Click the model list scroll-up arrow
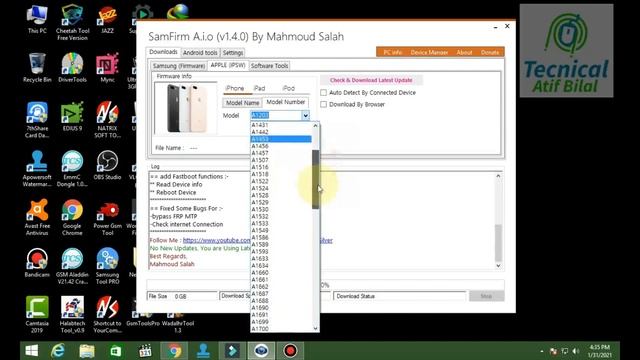Viewport: 640px width, 360px height. pos(316,126)
